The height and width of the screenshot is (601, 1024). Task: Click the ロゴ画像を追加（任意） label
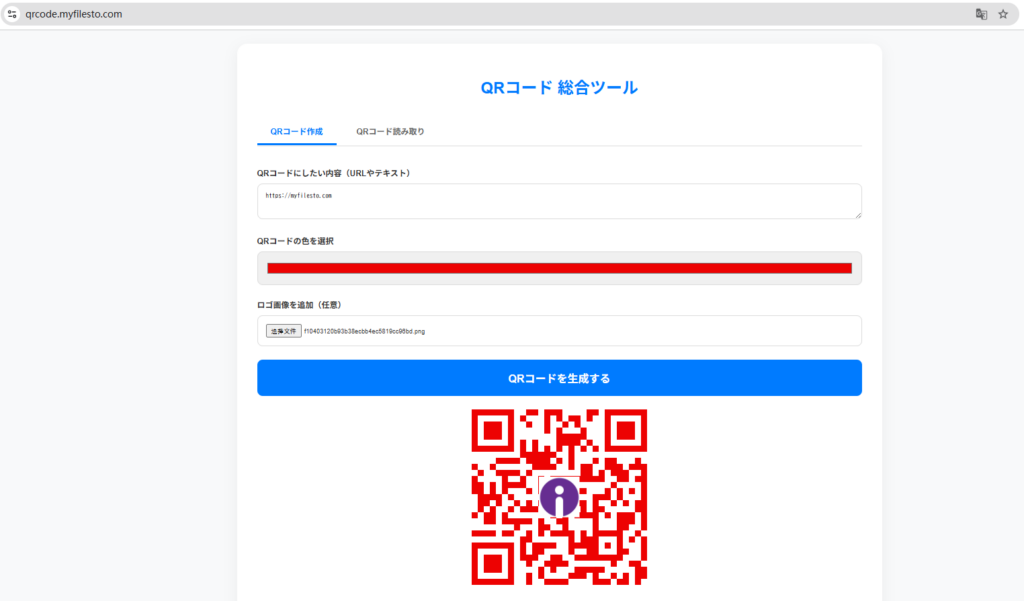[299, 305]
